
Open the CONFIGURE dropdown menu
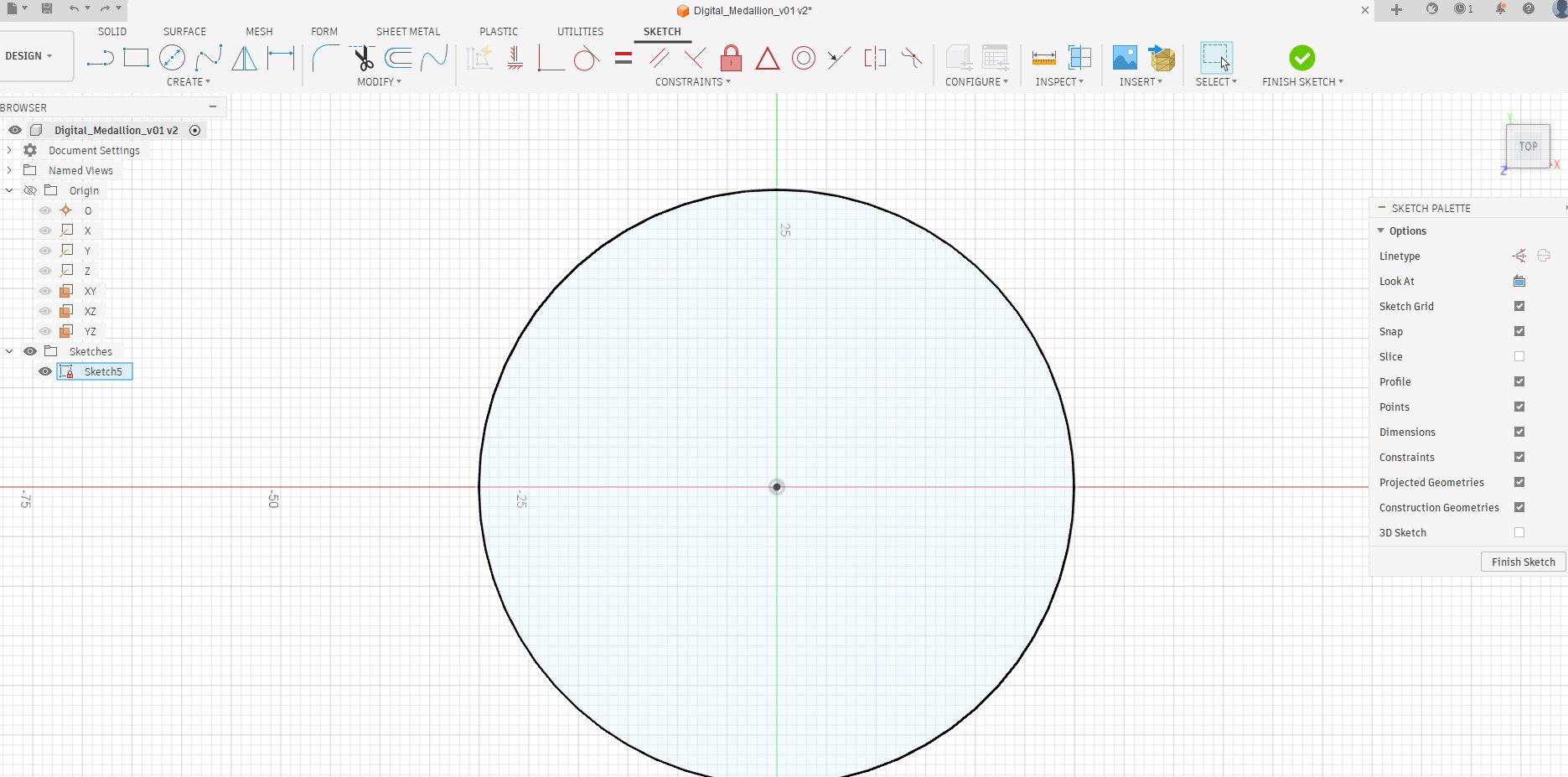click(x=977, y=82)
